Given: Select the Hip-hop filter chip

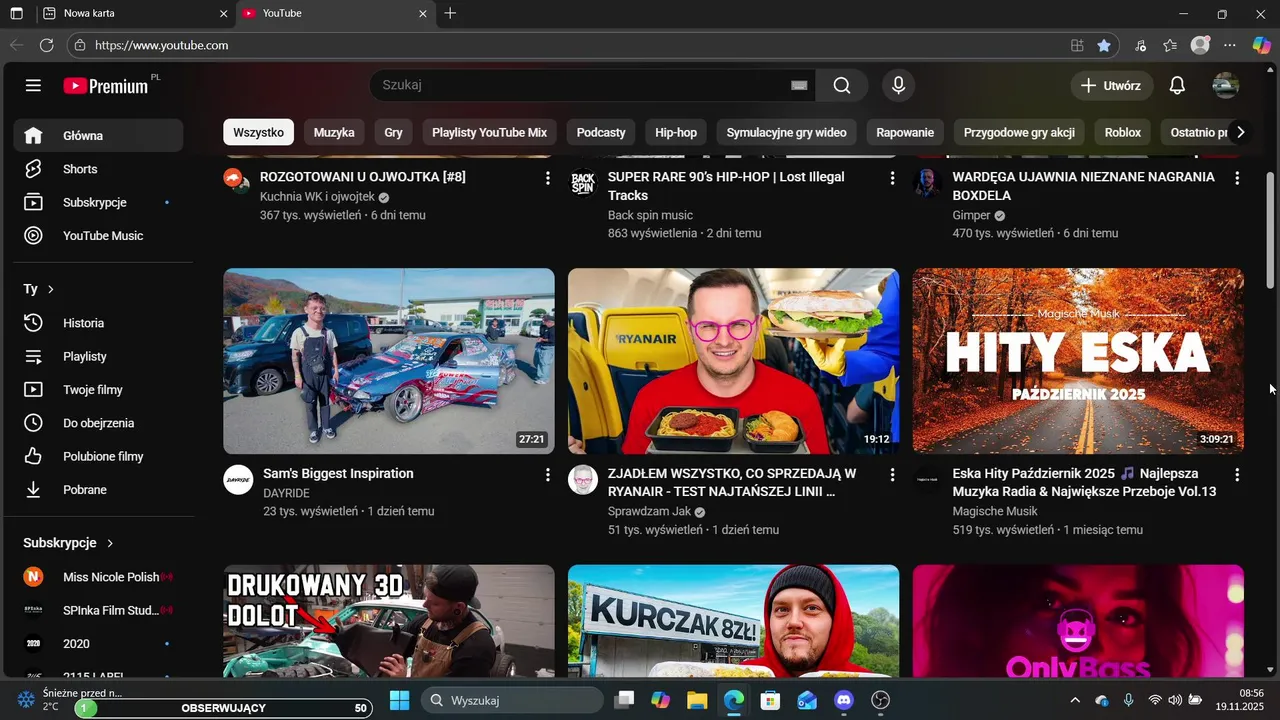Looking at the screenshot, I should pos(676,132).
